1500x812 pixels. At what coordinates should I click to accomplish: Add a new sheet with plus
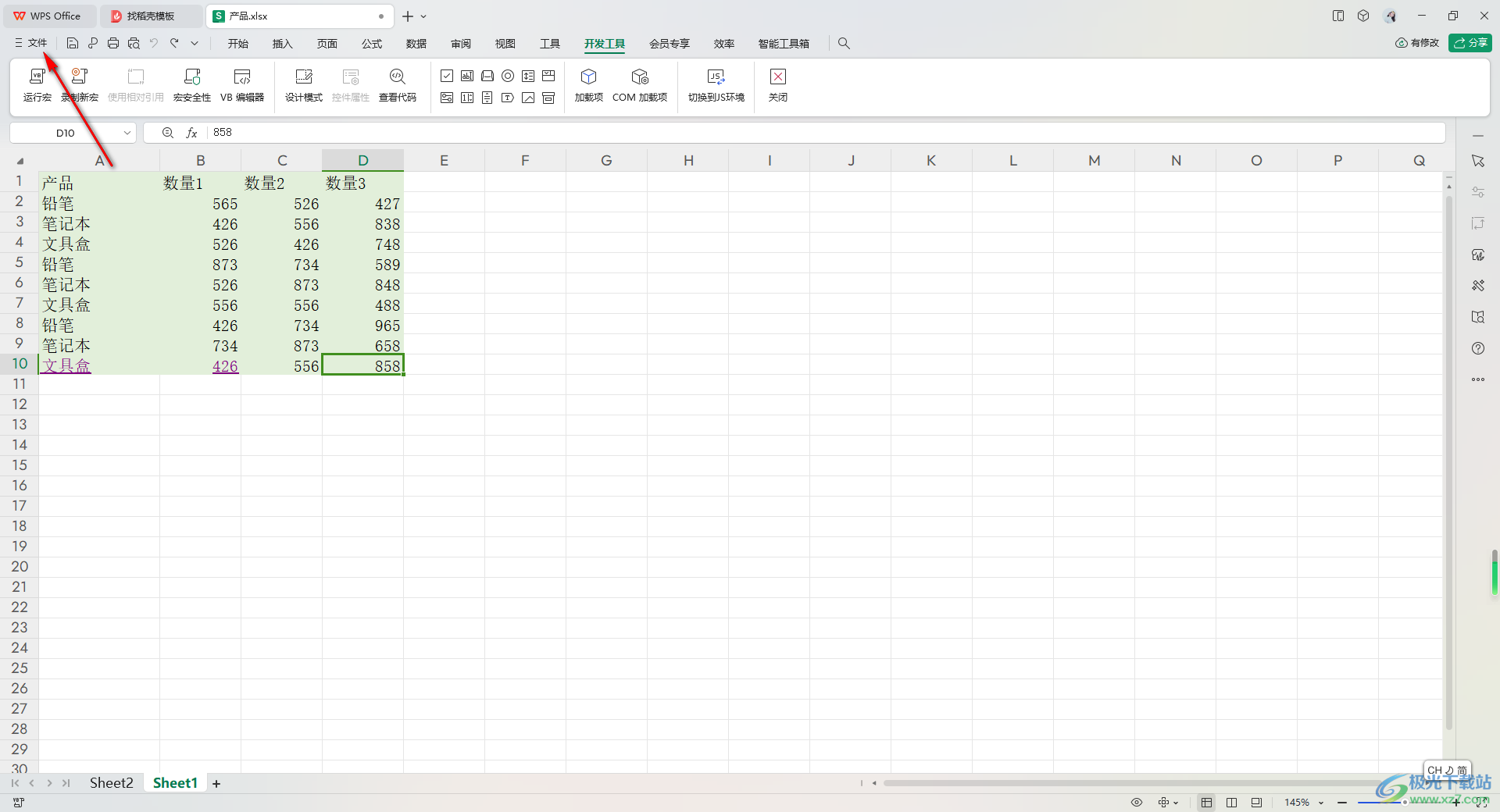click(x=216, y=784)
